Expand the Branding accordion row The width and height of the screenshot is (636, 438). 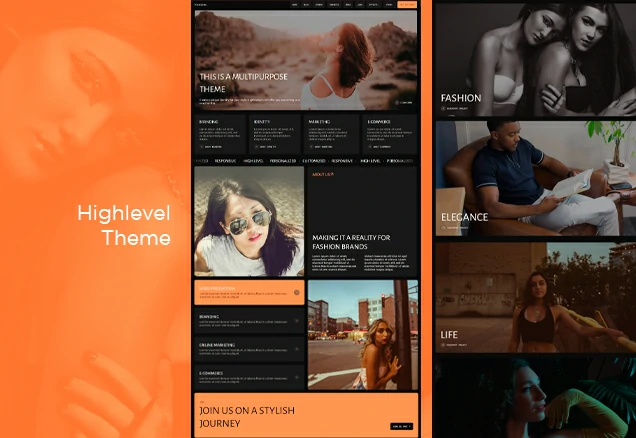(249, 320)
